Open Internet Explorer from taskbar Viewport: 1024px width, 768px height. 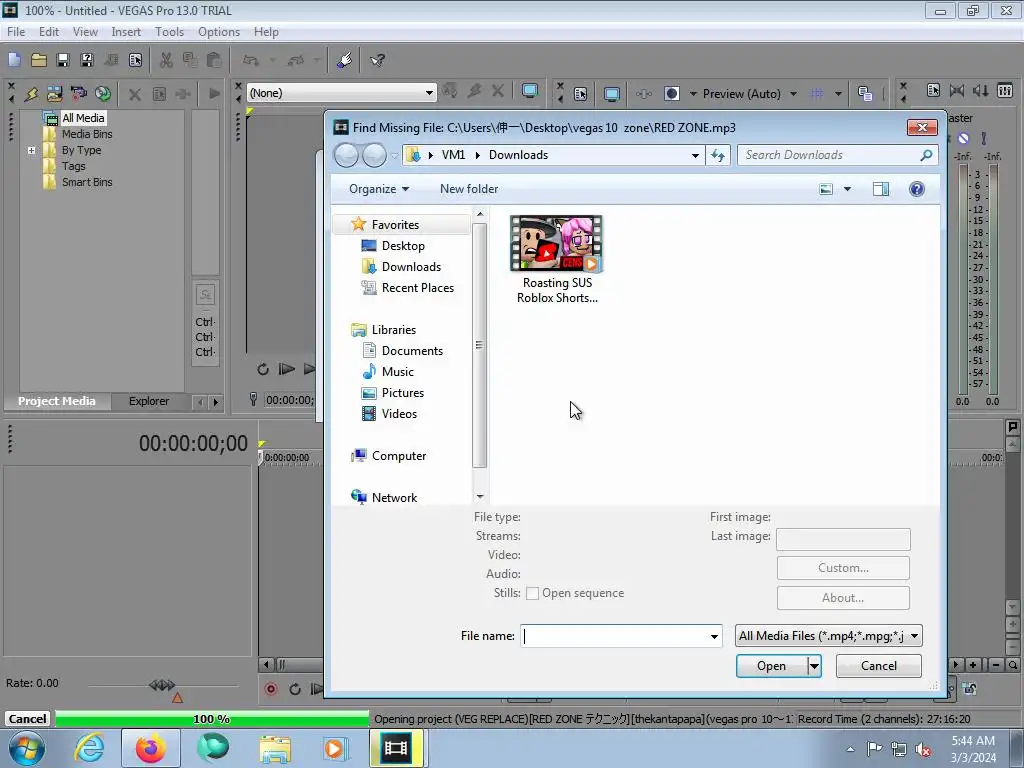pyautogui.click(x=89, y=748)
